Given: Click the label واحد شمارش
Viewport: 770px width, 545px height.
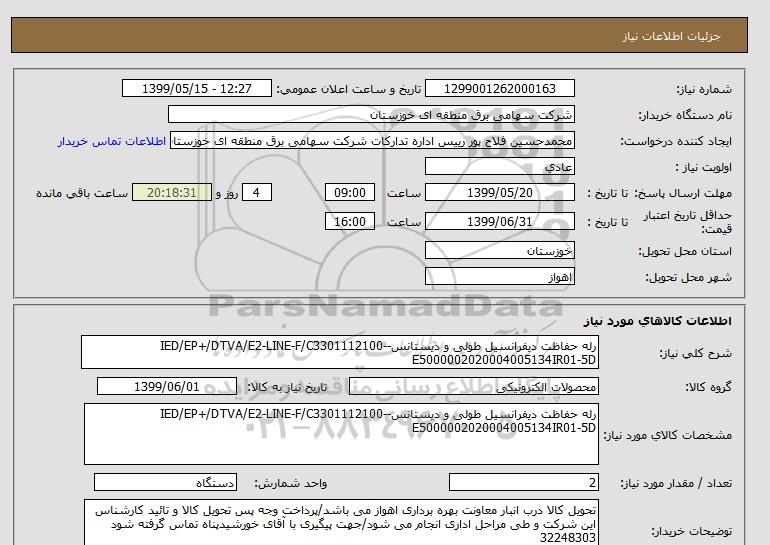Looking at the screenshot, I should 290,484.
